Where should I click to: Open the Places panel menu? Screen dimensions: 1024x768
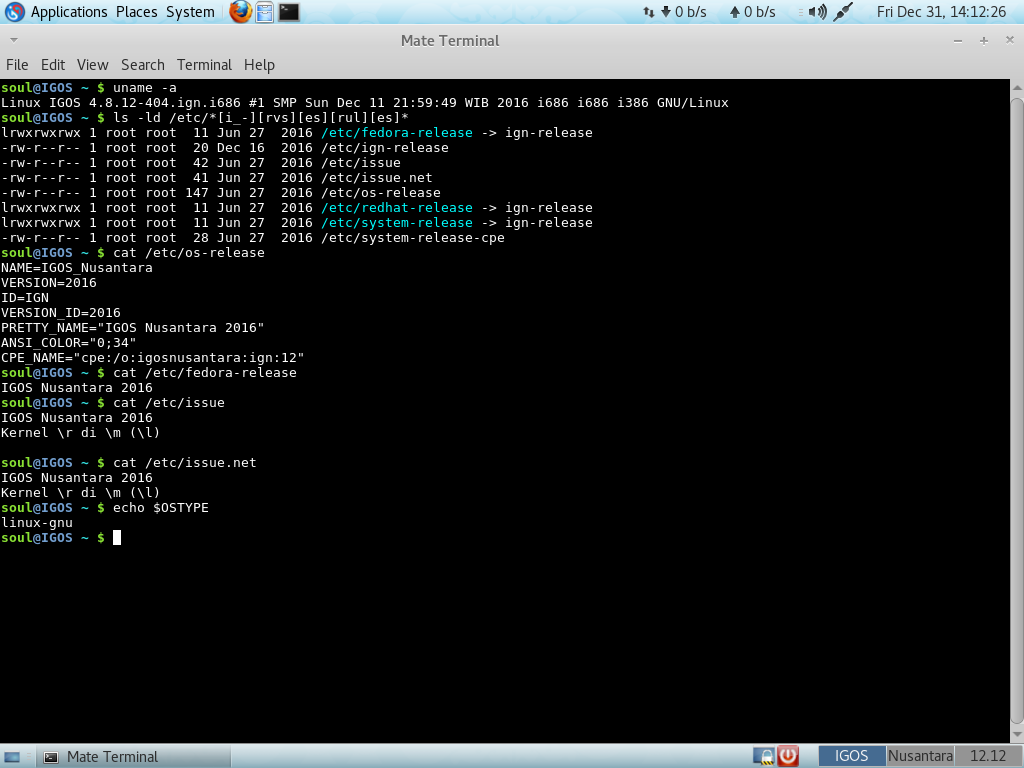point(136,12)
